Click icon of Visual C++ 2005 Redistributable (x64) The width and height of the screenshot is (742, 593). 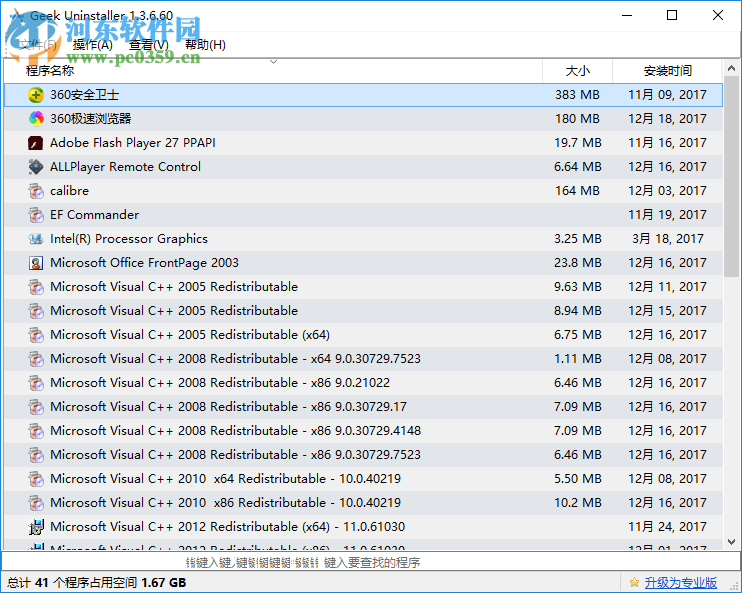[x=36, y=335]
